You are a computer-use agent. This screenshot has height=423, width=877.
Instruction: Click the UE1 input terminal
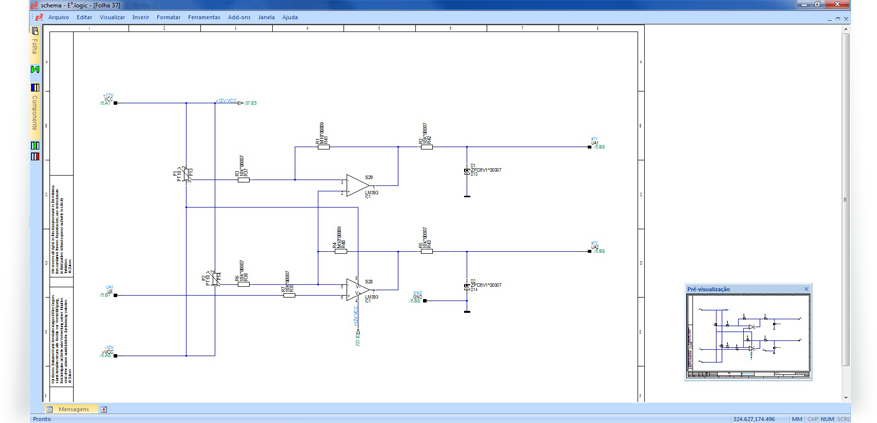115,295
